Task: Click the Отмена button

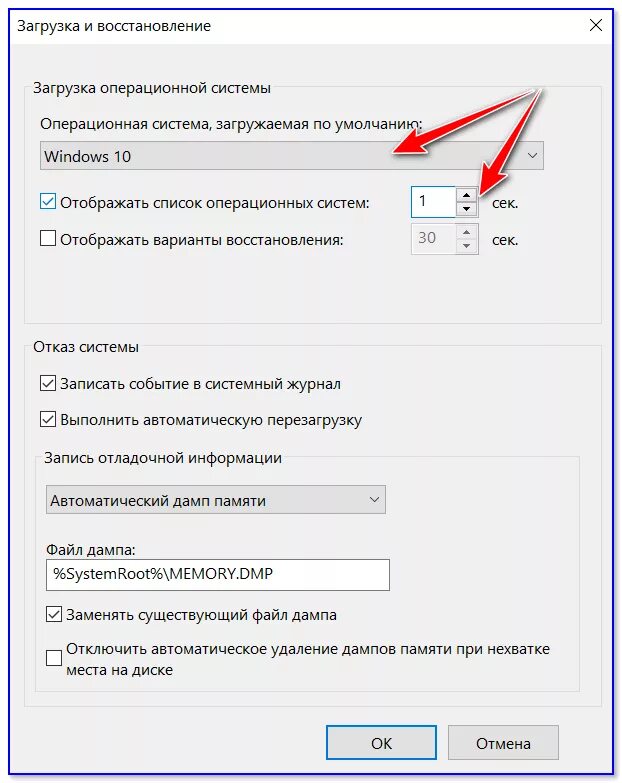Action: coord(503,743)
